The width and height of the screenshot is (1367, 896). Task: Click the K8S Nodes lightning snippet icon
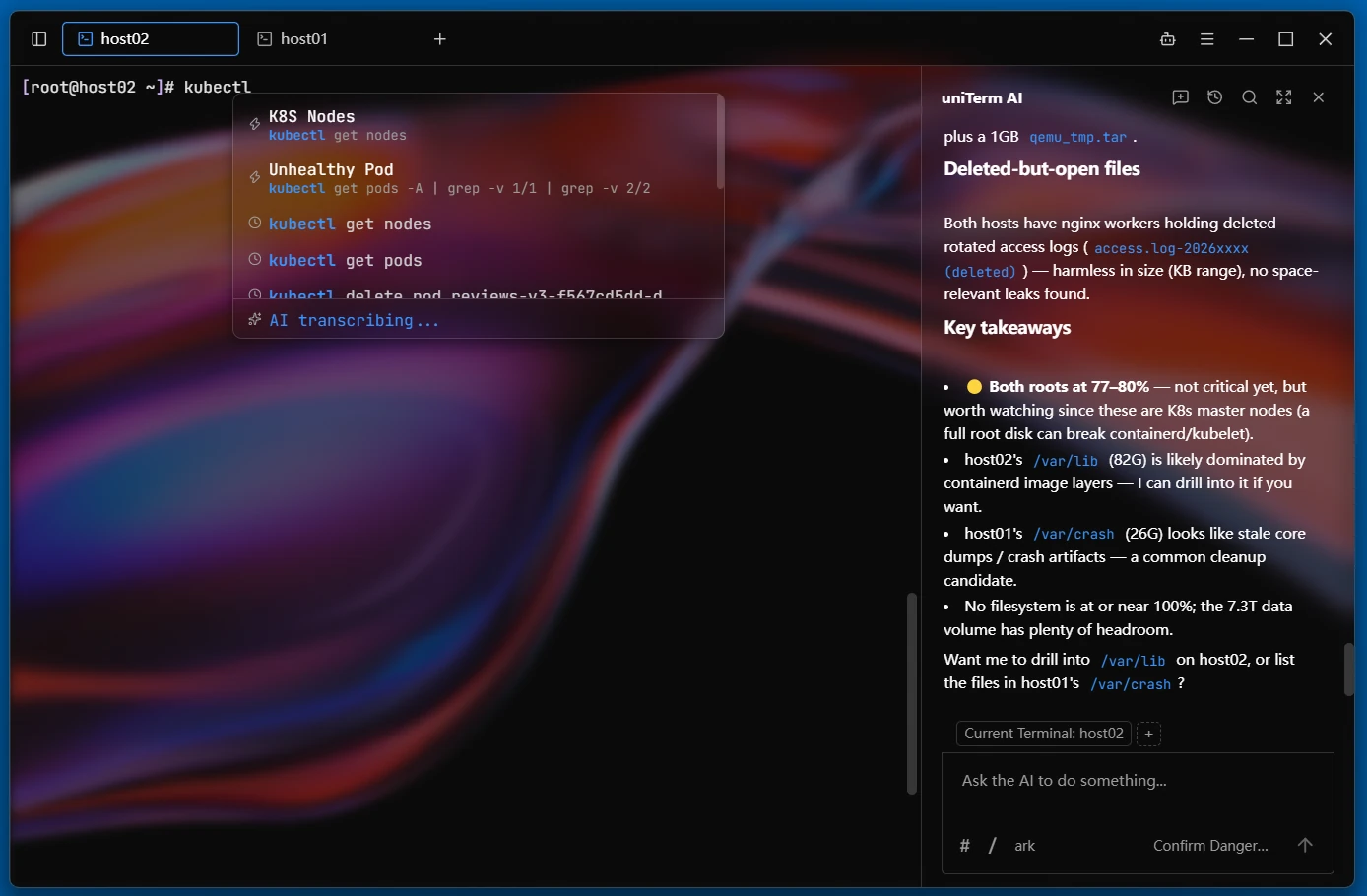coord(254,125)
